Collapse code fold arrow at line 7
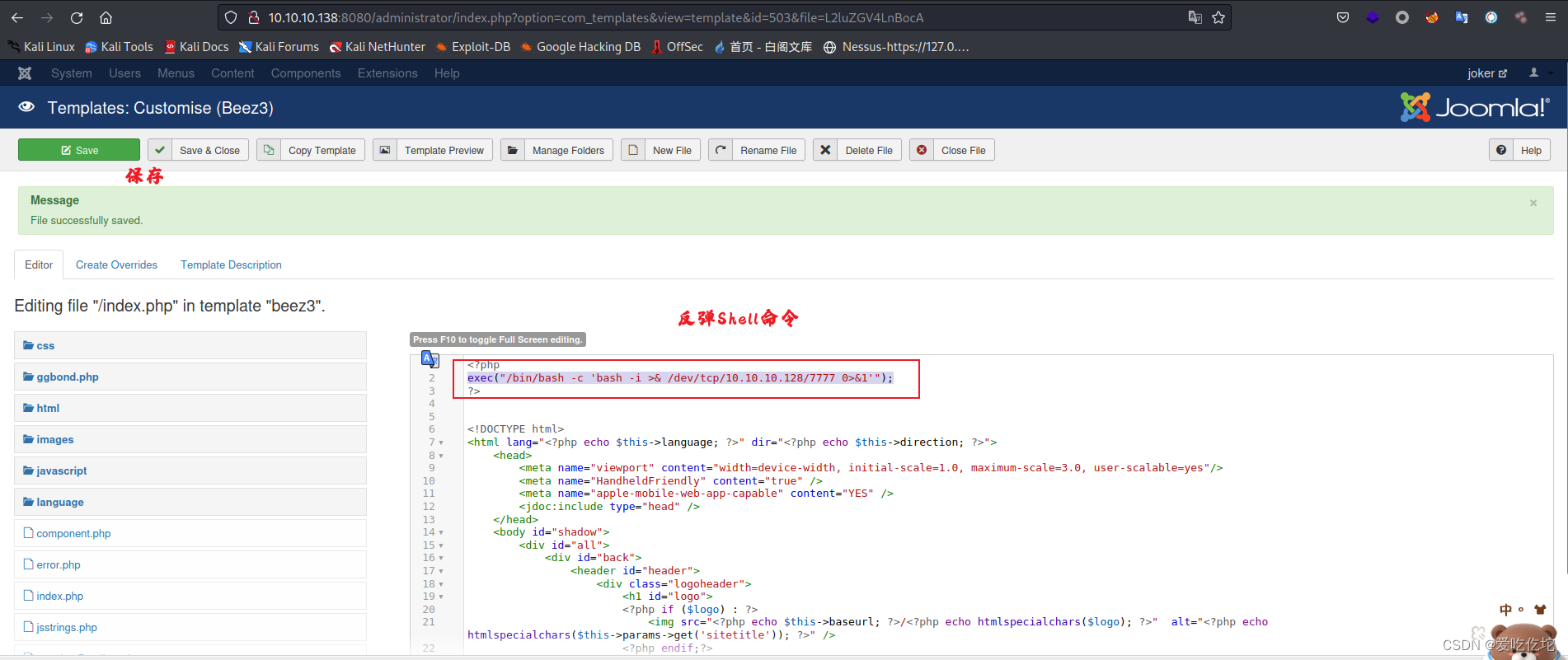Screen dimensions: 1568x660 pyautogui.click(x=441, y=442)
